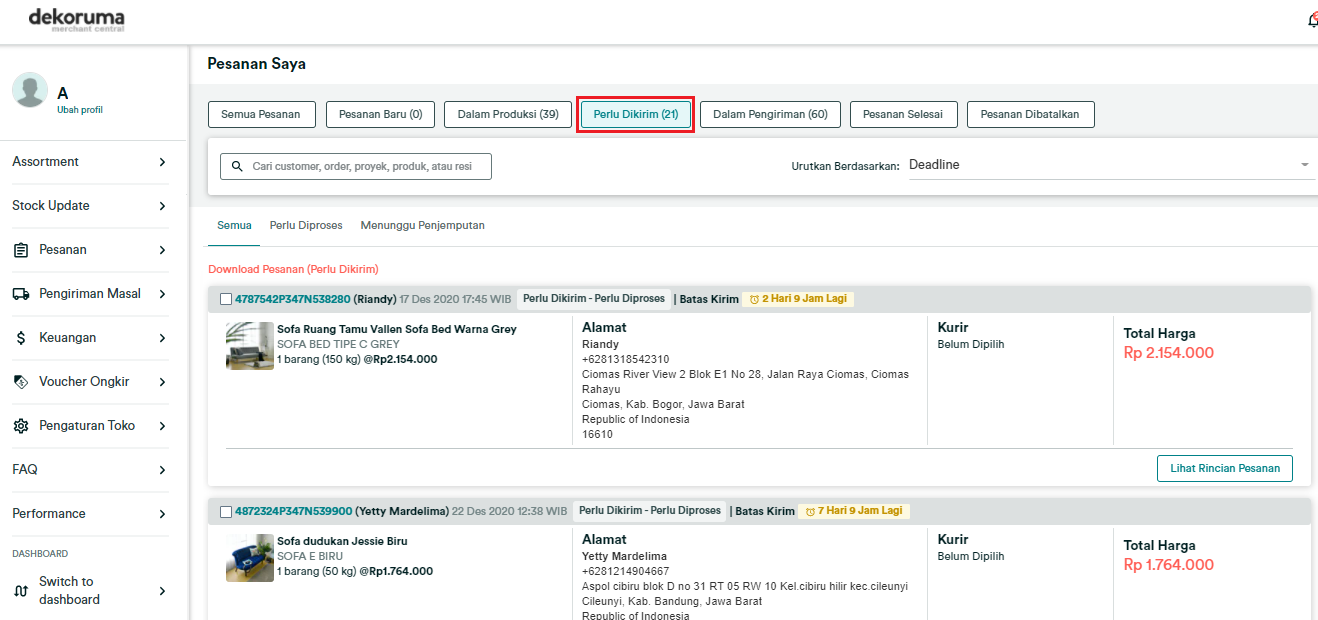This screenshot has height=620, width=1318.
Task: Open the notification bell icon
Action: [x=1312, y=20]
